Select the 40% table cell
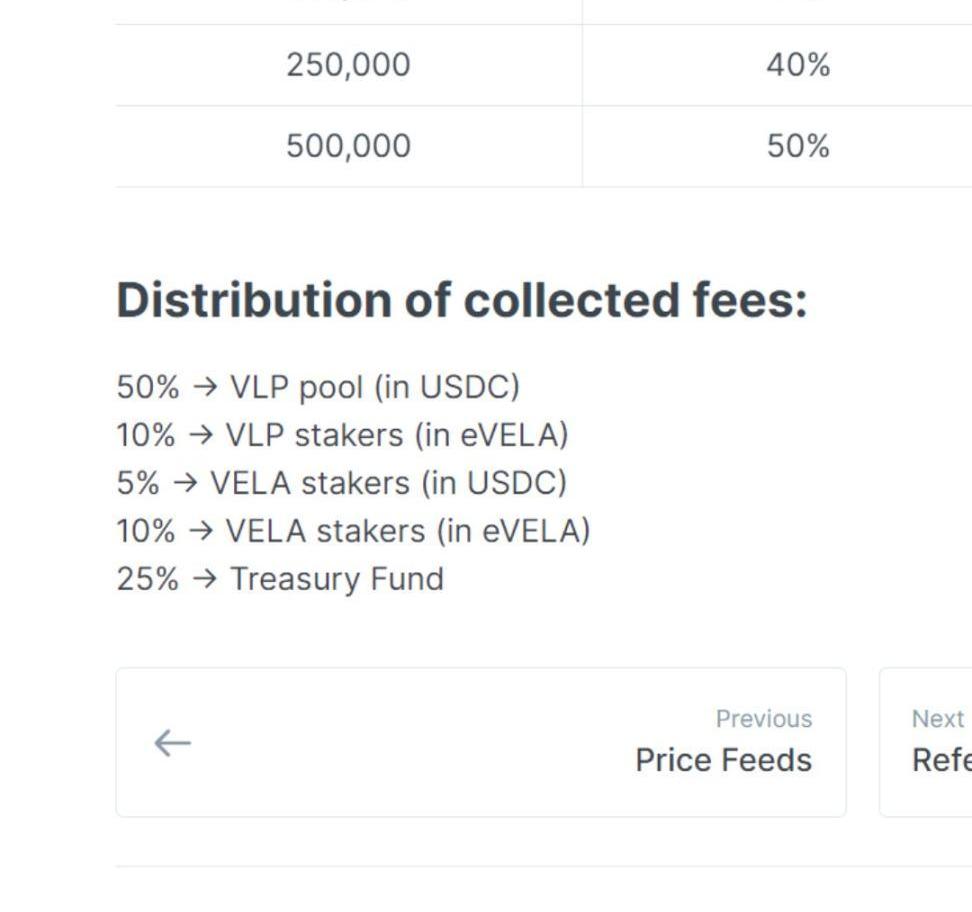Viewport: 972px width, 912px height. point(798,65)
